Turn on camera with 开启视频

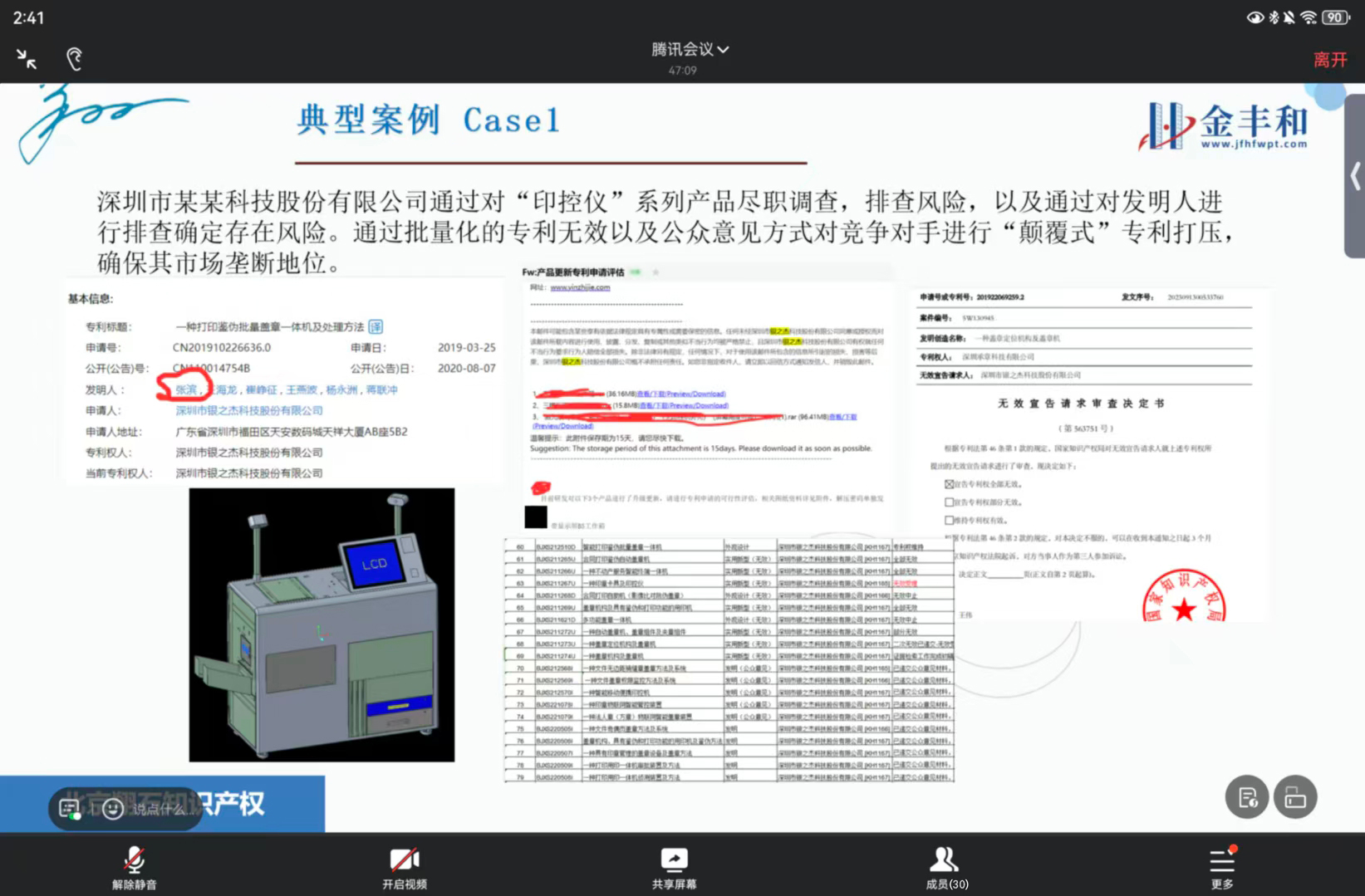405,867
